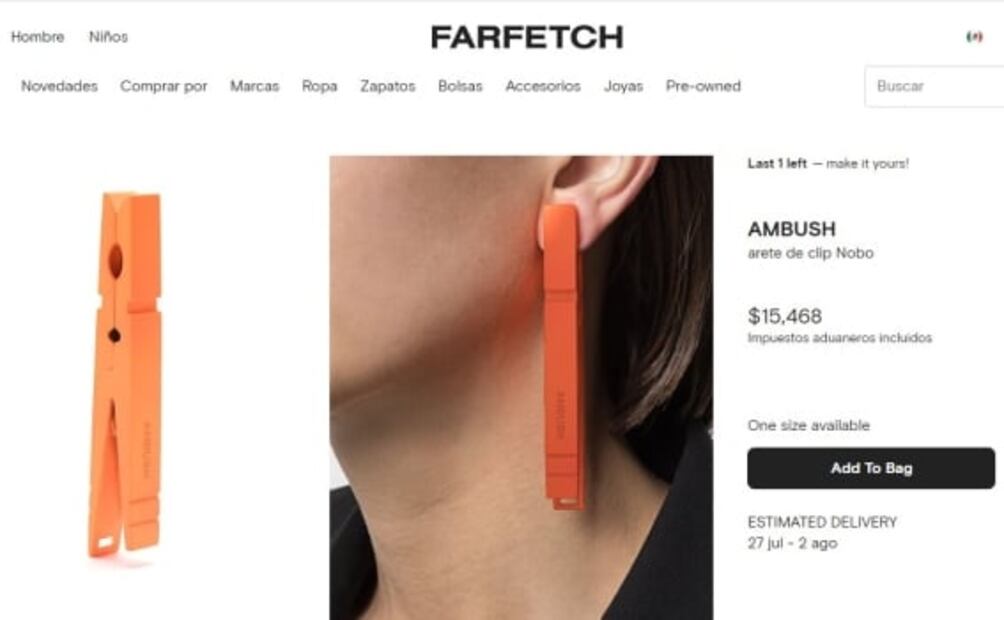Open the model wearing earring photo
Image resolution: width=1004 pixels, height=620 pixels.
[521, 388]
